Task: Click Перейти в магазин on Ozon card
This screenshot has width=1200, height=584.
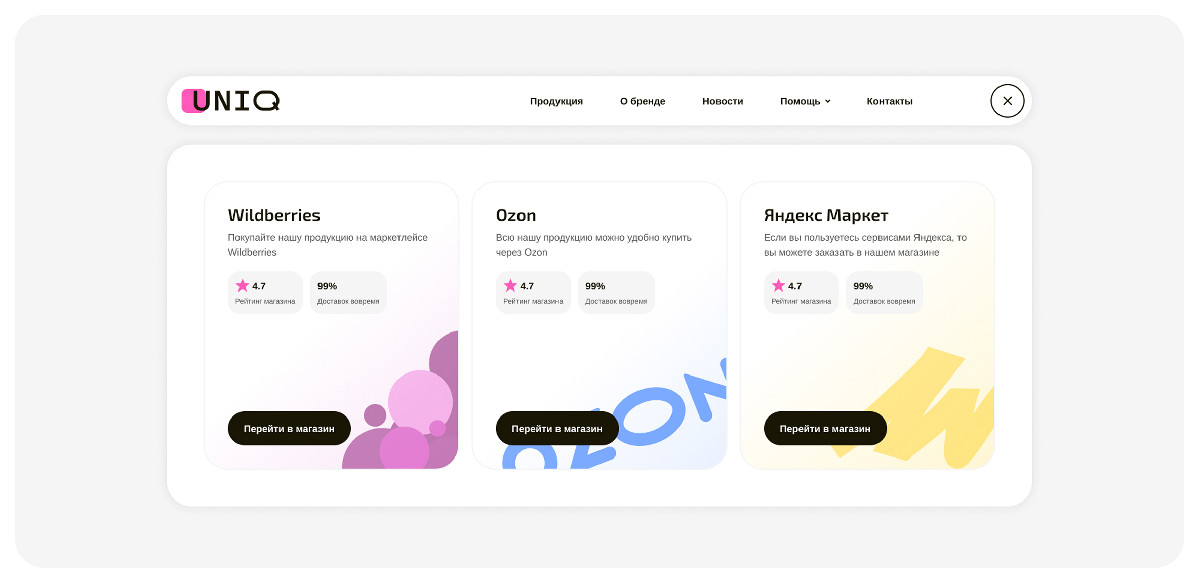Action: coord(557,428)
